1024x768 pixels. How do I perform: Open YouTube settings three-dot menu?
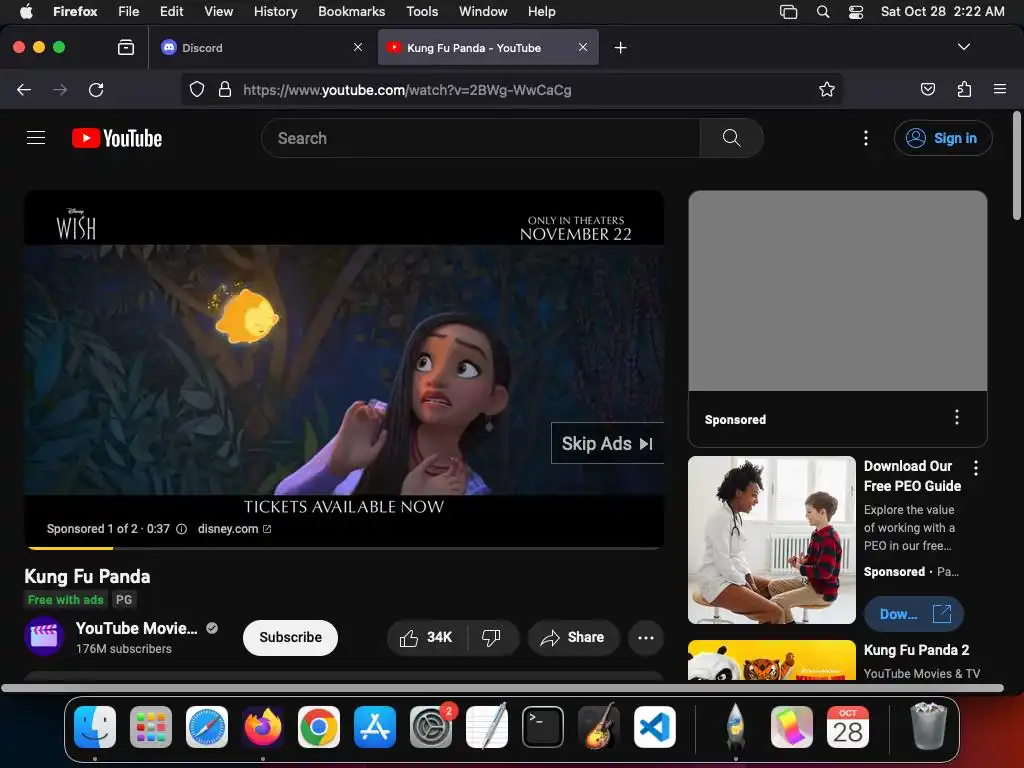(866, 138)
